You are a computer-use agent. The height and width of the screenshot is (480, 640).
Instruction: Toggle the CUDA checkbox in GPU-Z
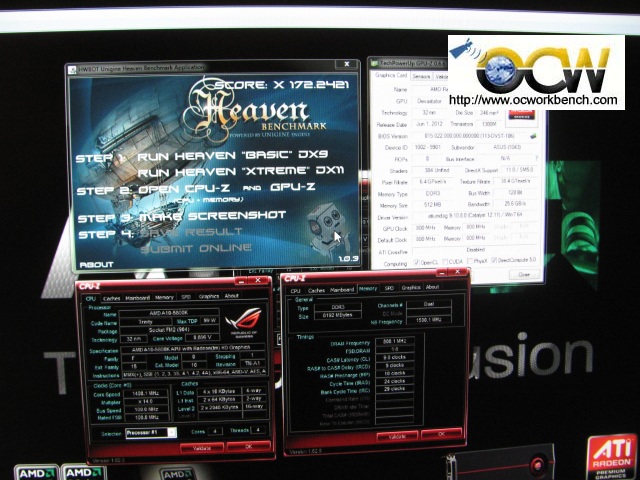point(445,261)
